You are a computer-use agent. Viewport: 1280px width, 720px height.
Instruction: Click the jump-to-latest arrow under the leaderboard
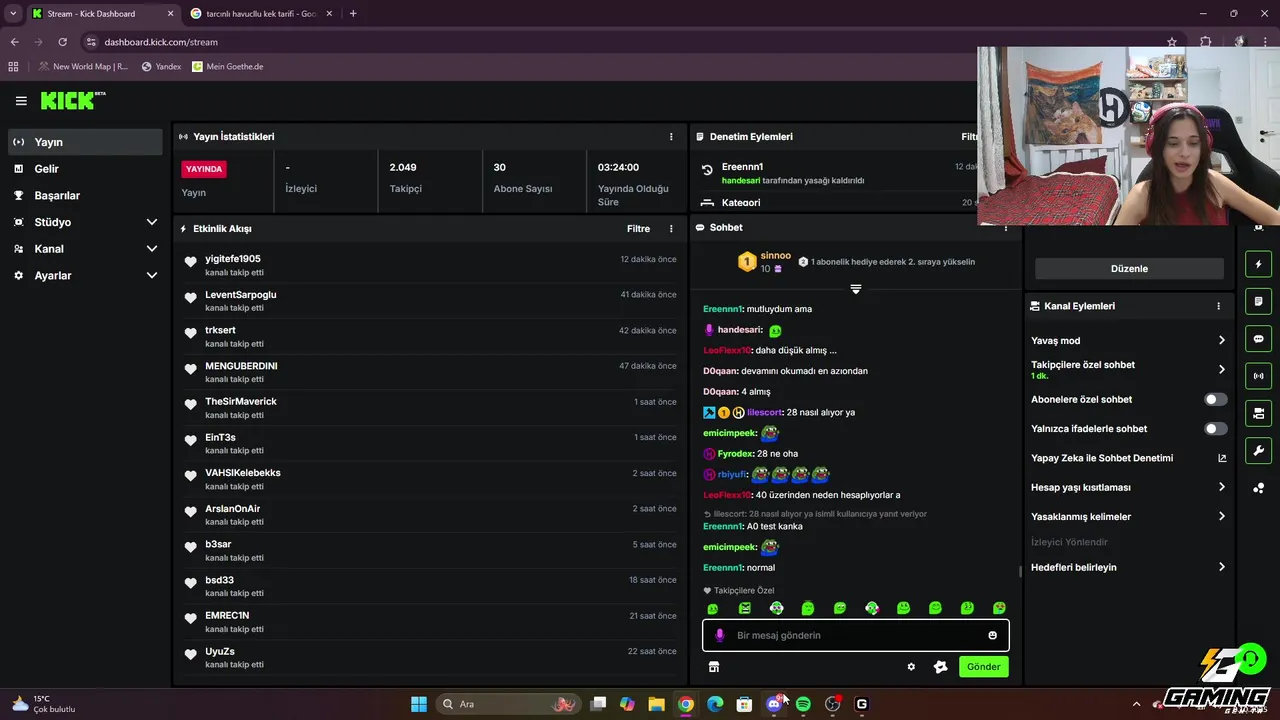[855, 289]
